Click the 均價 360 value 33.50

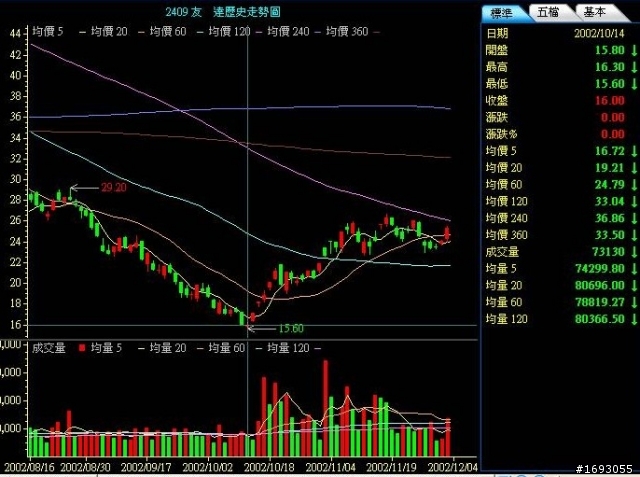point(609,235)
